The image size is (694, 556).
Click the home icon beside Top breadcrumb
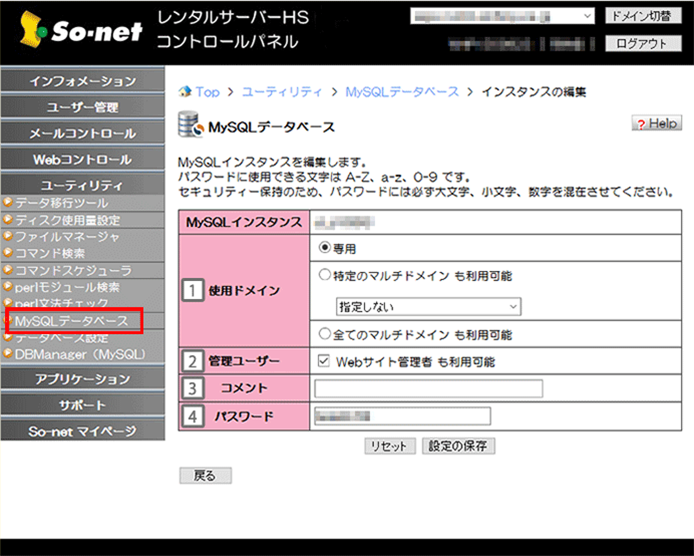click(x=184, y=92)
